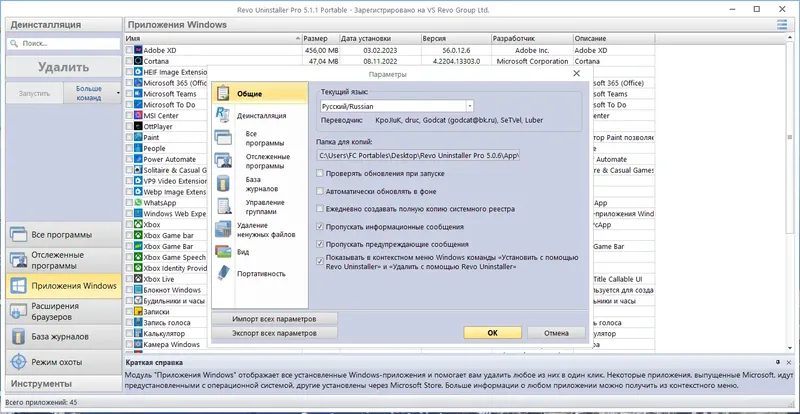Check the Cortana row checkbox
The width and height of the screenshot is (800, 414).
129,61
